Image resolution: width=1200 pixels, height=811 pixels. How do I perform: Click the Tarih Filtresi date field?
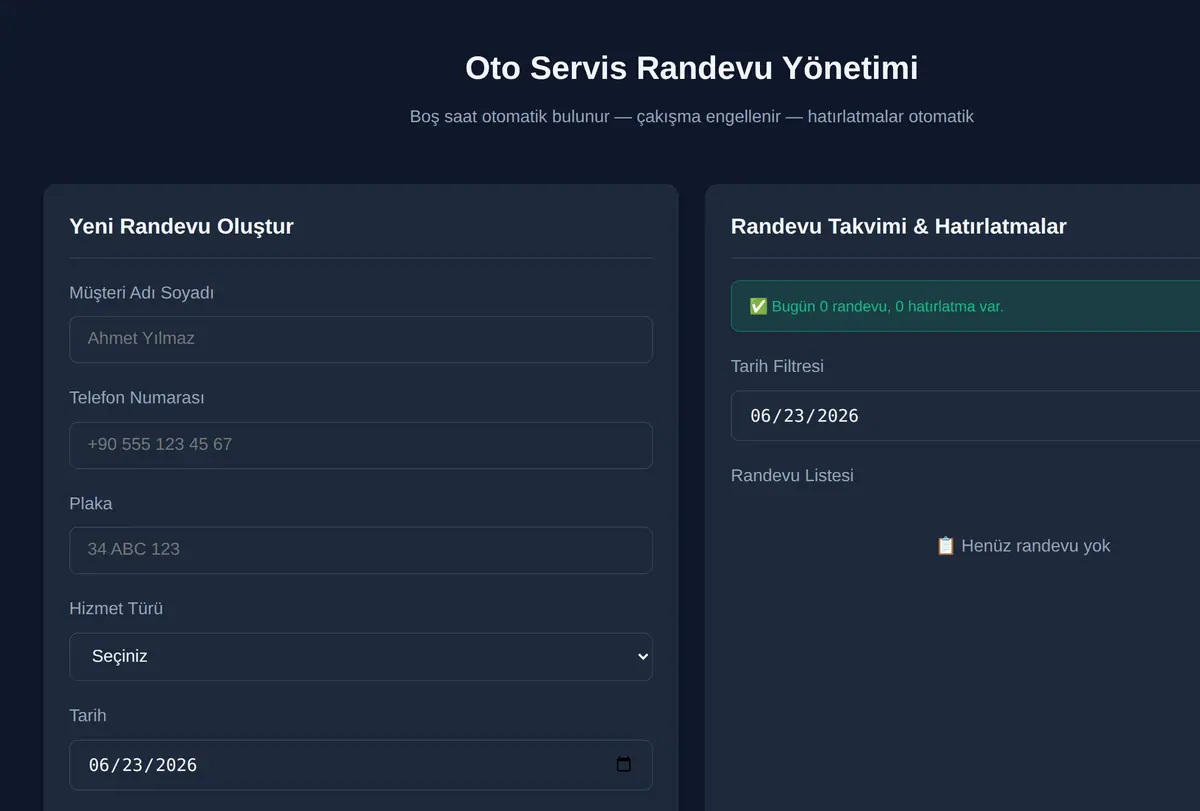[965, 416]
